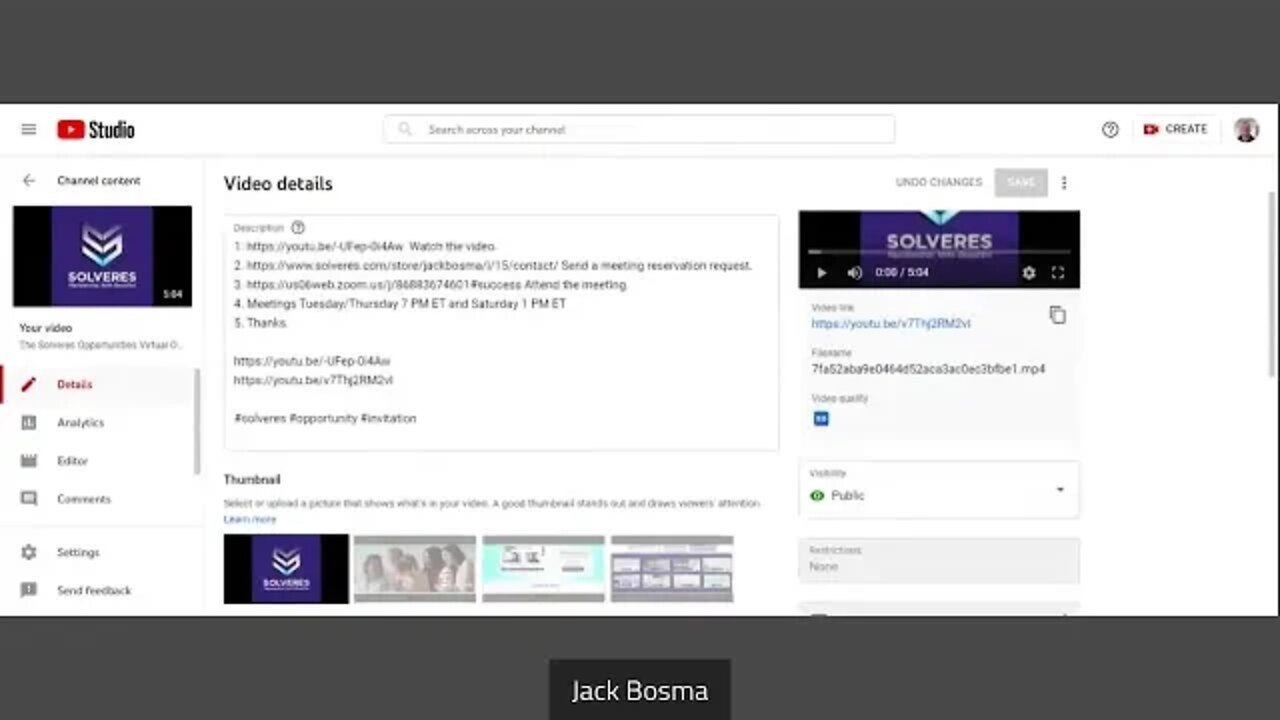
Task: Click the hashtags line #solveres #opportunity
Action: [x=325, y=418]
